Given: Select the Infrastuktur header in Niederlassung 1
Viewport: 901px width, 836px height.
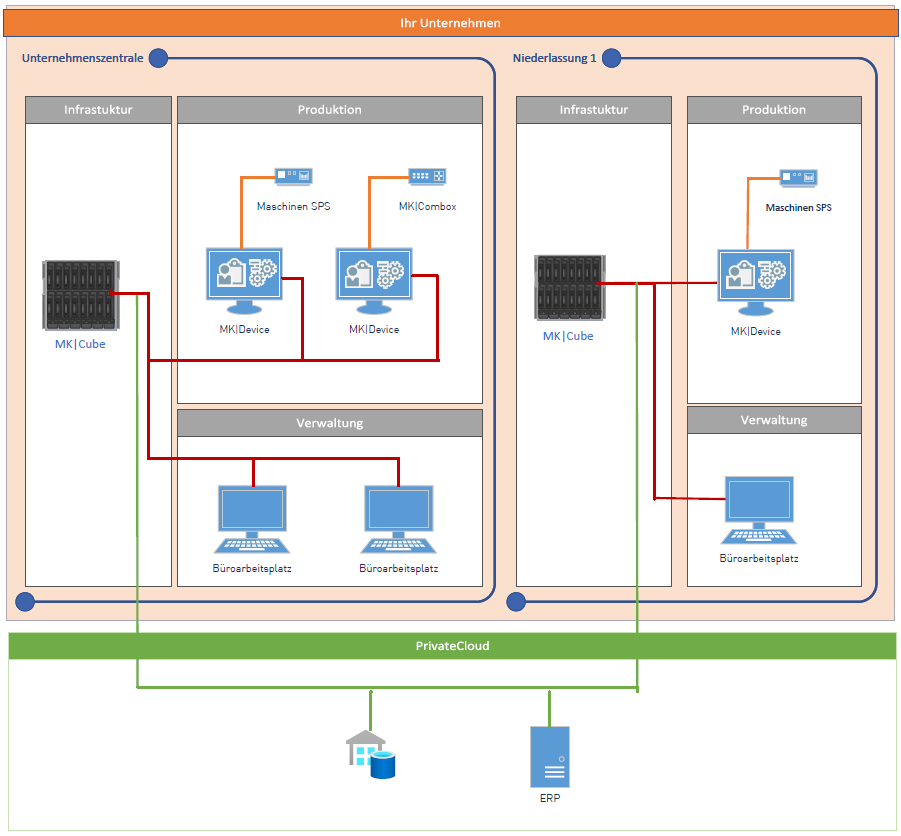Looking at the screenshot, I should (593, 110).
